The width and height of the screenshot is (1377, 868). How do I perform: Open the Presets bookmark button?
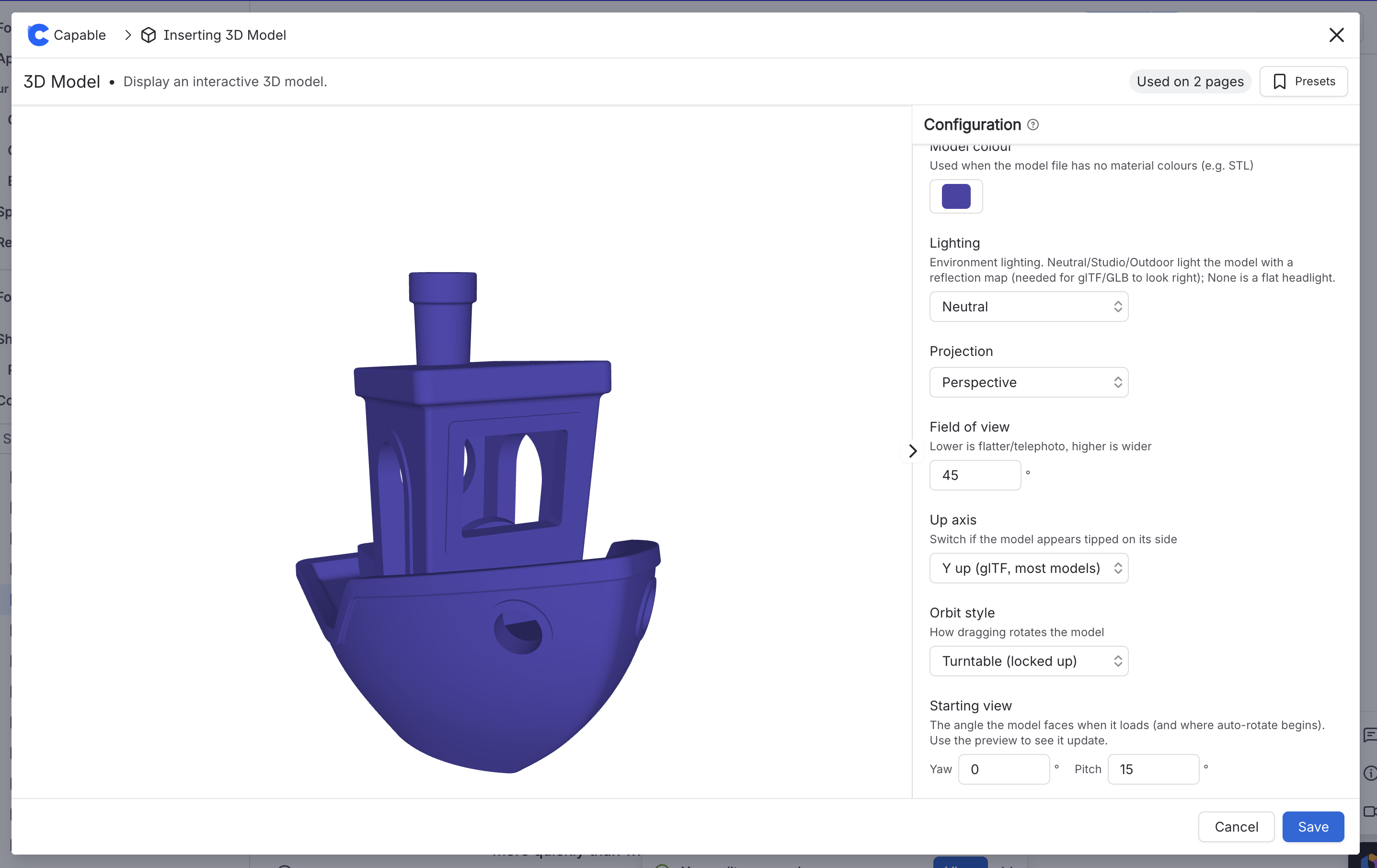tap(1304, 81)
